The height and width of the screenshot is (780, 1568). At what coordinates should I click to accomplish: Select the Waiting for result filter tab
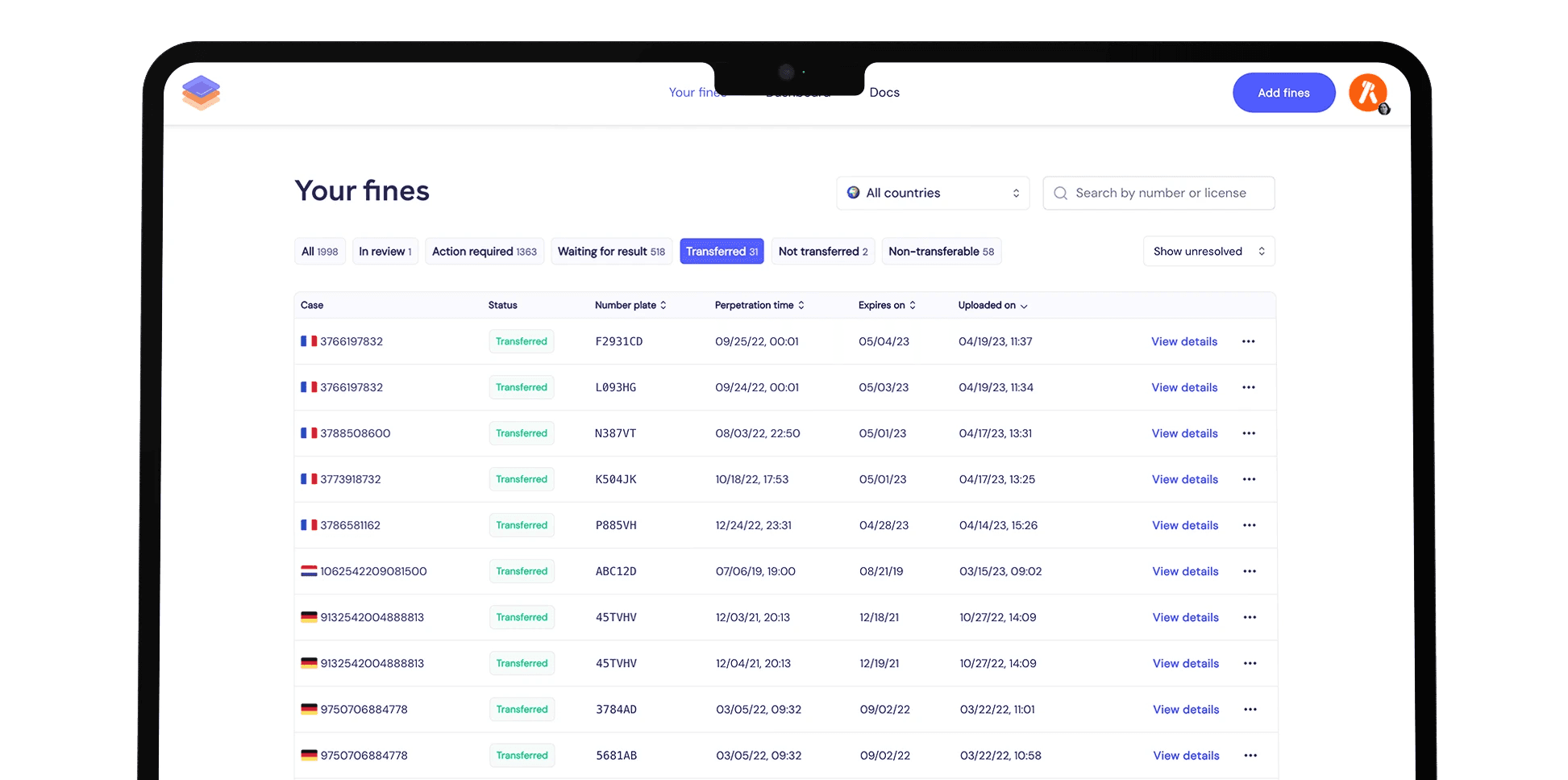[612, 252]
